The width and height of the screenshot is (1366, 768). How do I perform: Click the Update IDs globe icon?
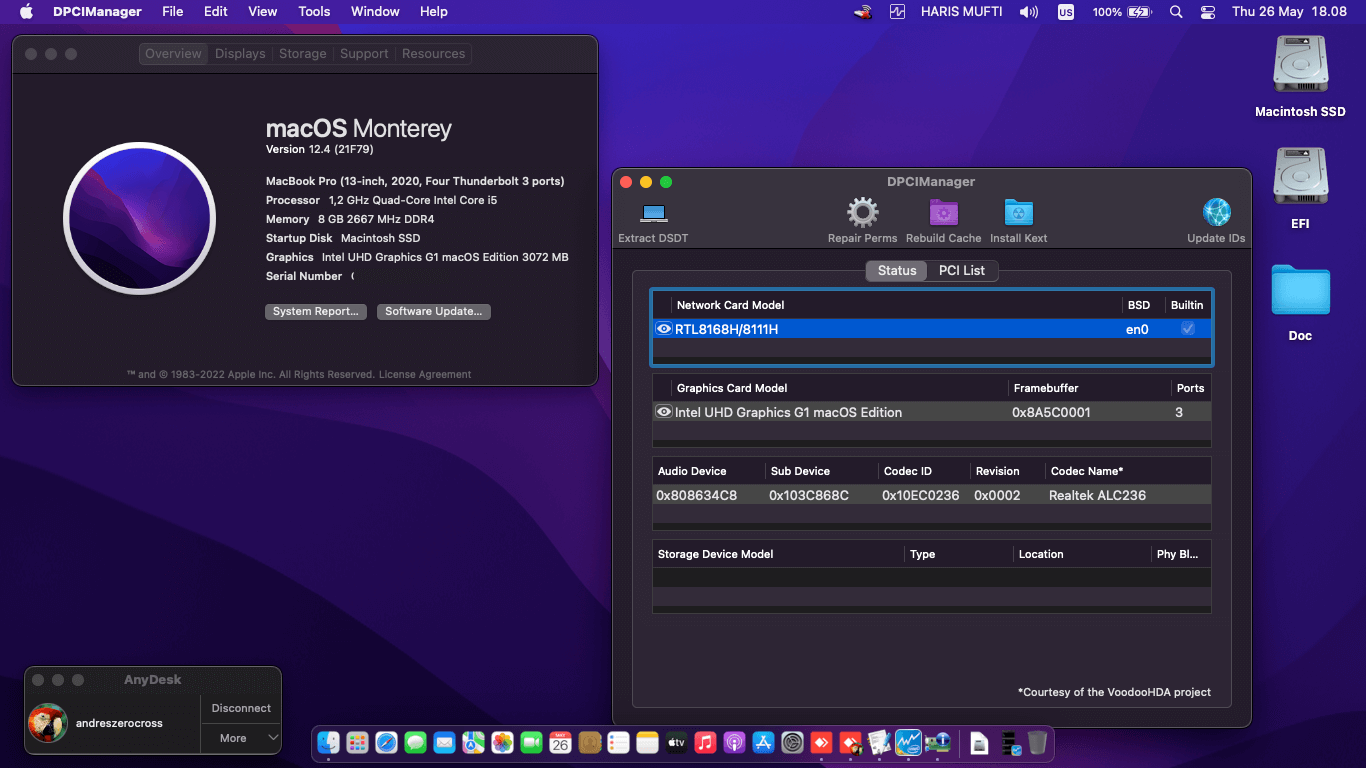[x=1217, y=212]
